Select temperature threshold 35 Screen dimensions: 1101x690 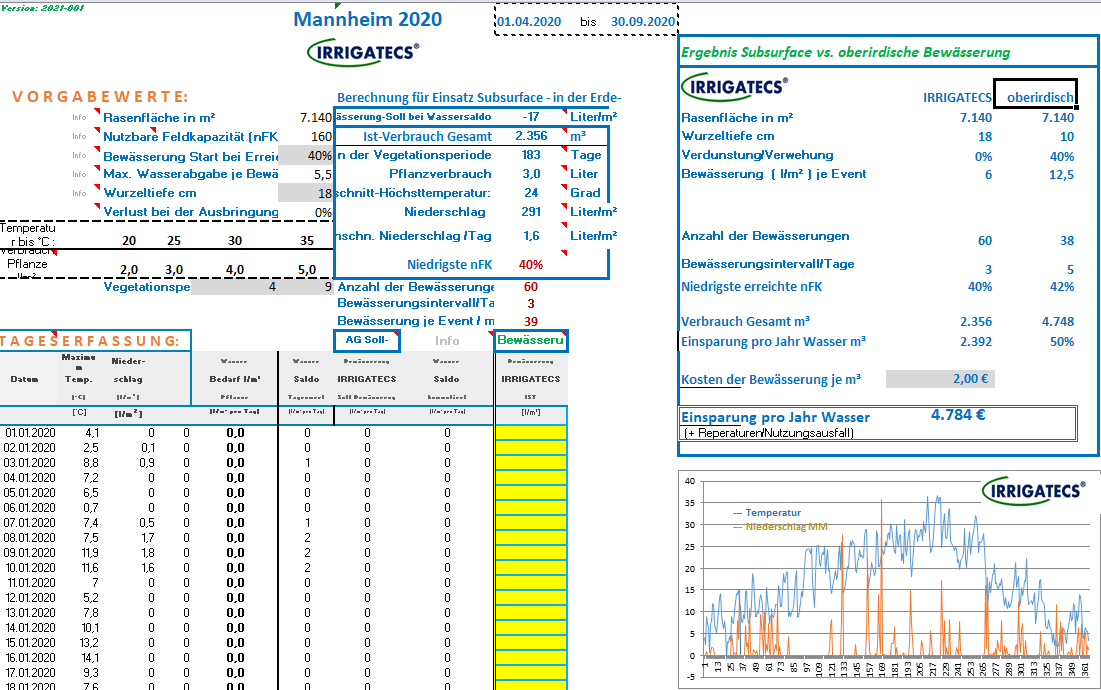click(x=307, y=240)
